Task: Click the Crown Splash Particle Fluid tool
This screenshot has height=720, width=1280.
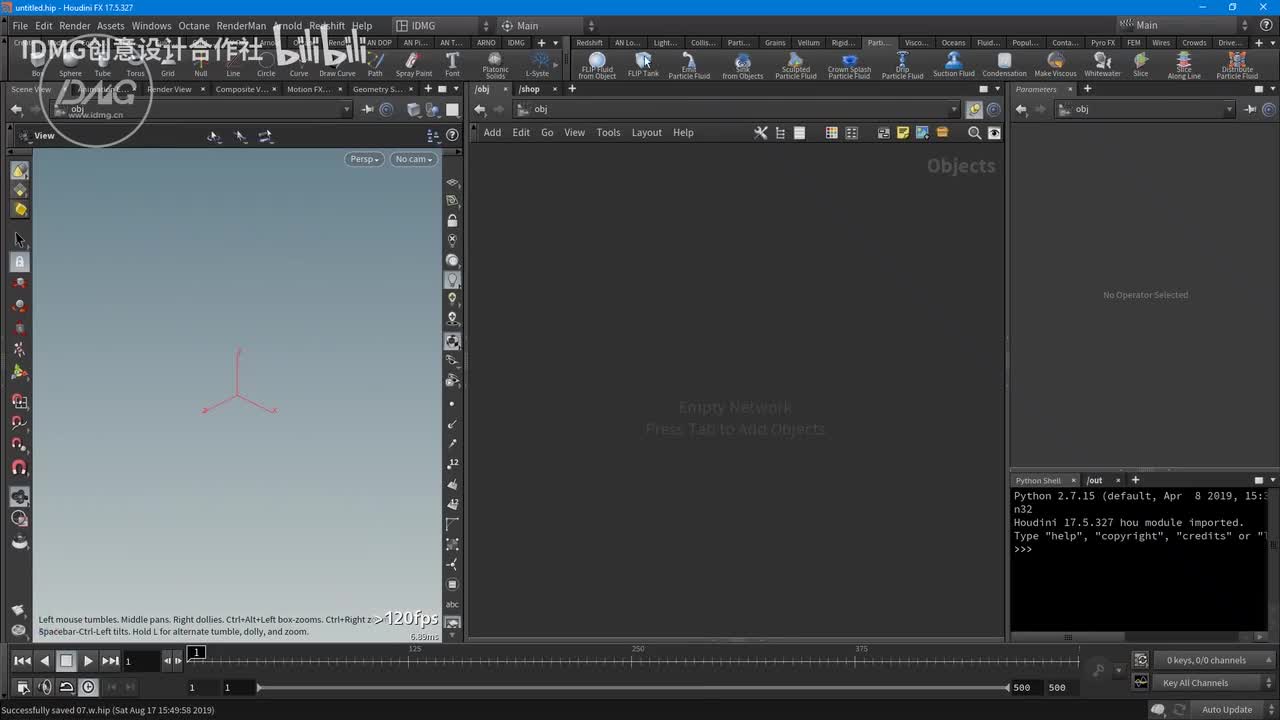Action: tap(849, 66)
